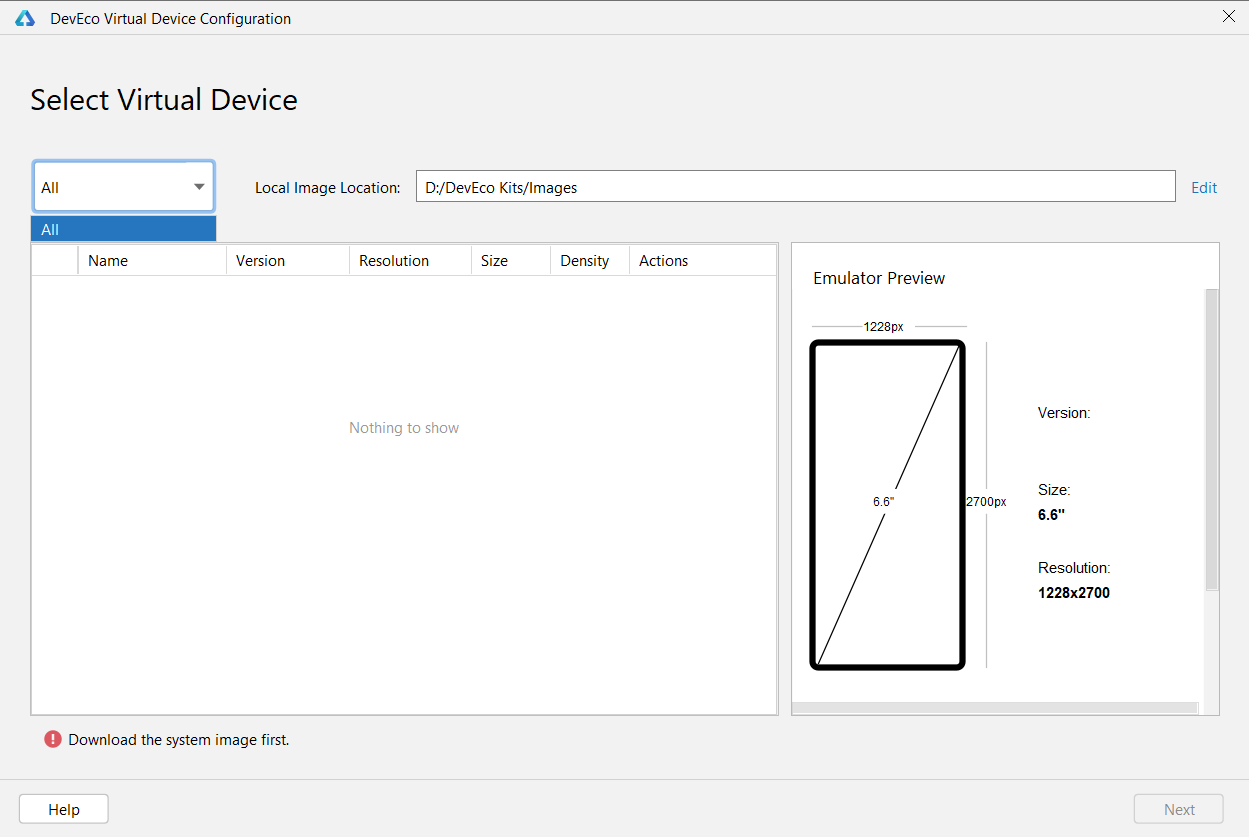Close the DevEco Virtual Device Configuration window

click(1229, 16)
